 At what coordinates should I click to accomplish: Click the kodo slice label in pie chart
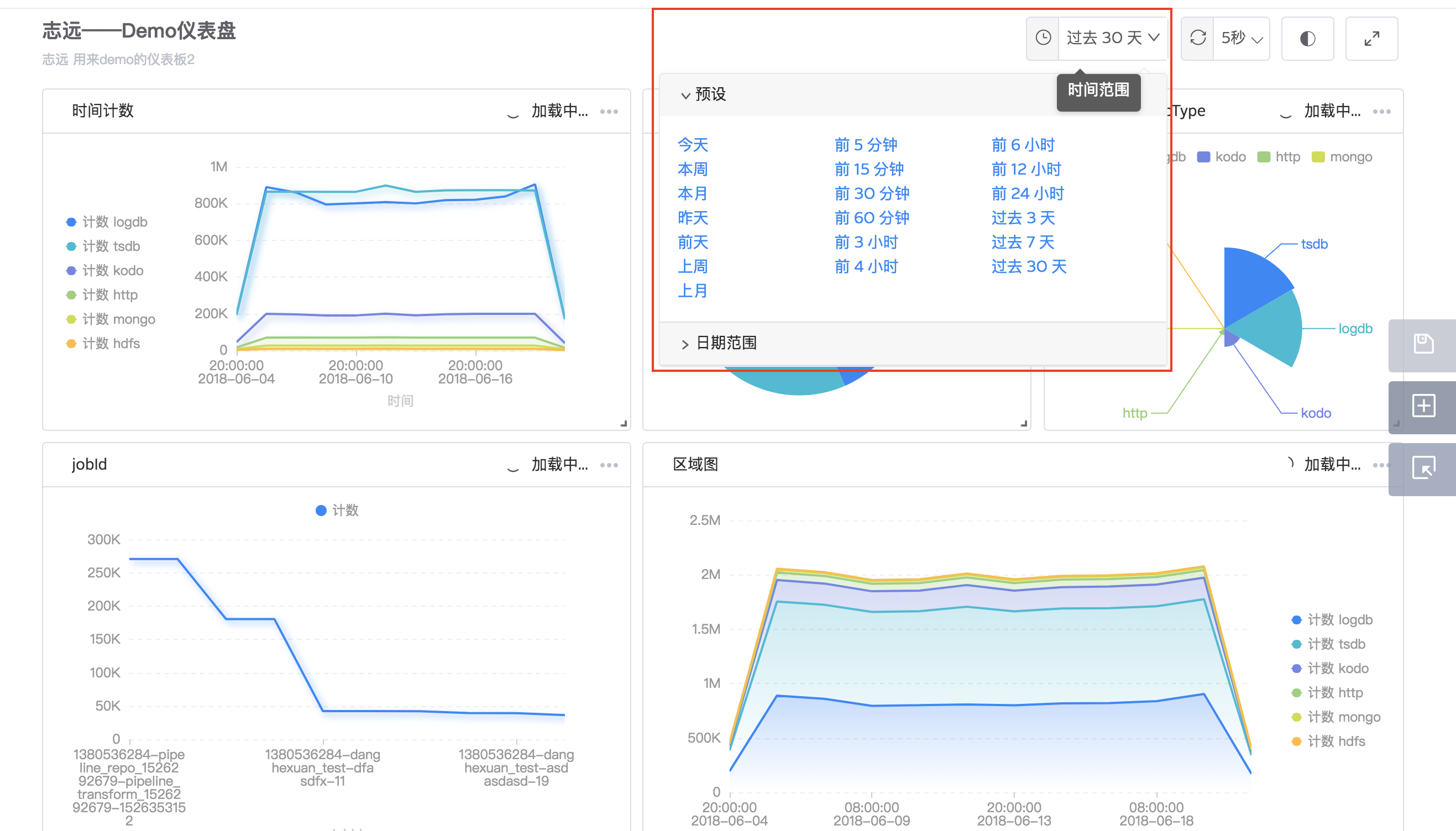coord(1316,413)
